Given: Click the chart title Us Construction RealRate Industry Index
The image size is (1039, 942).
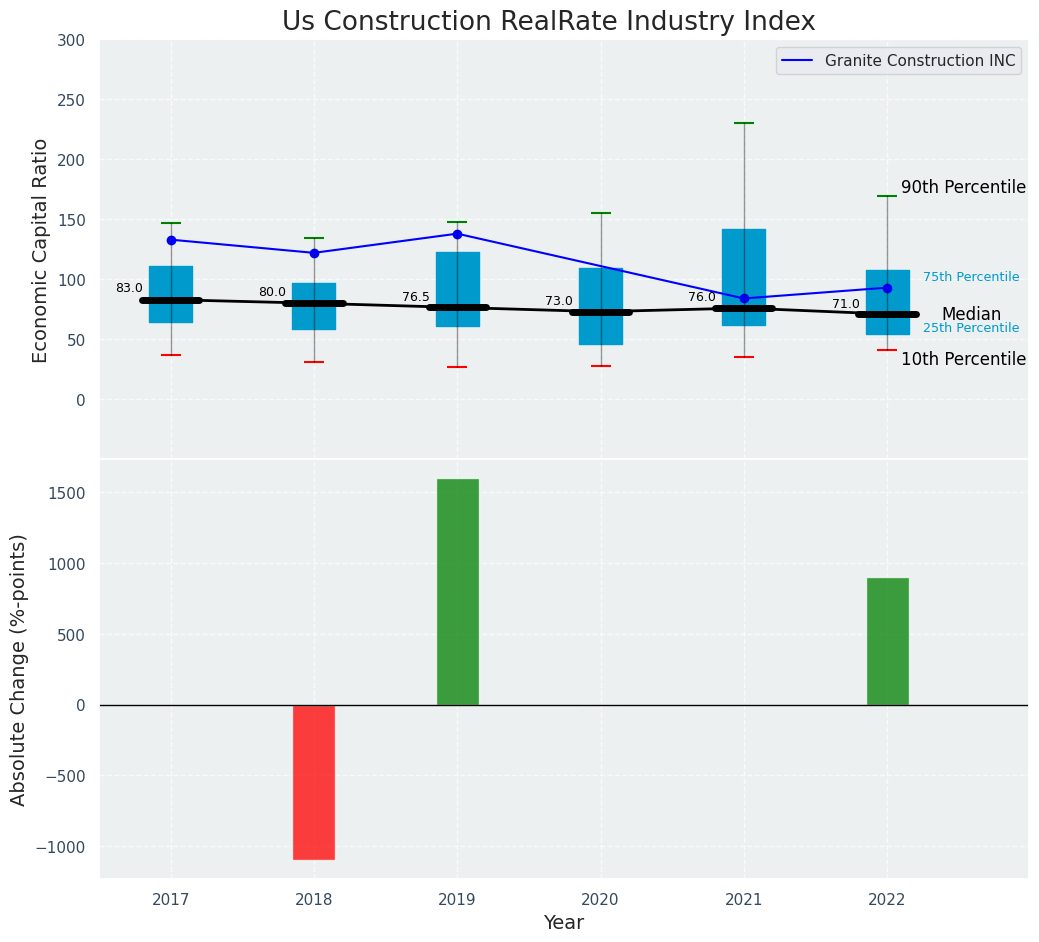Looking at the screenshot, I should coord(548,21).
